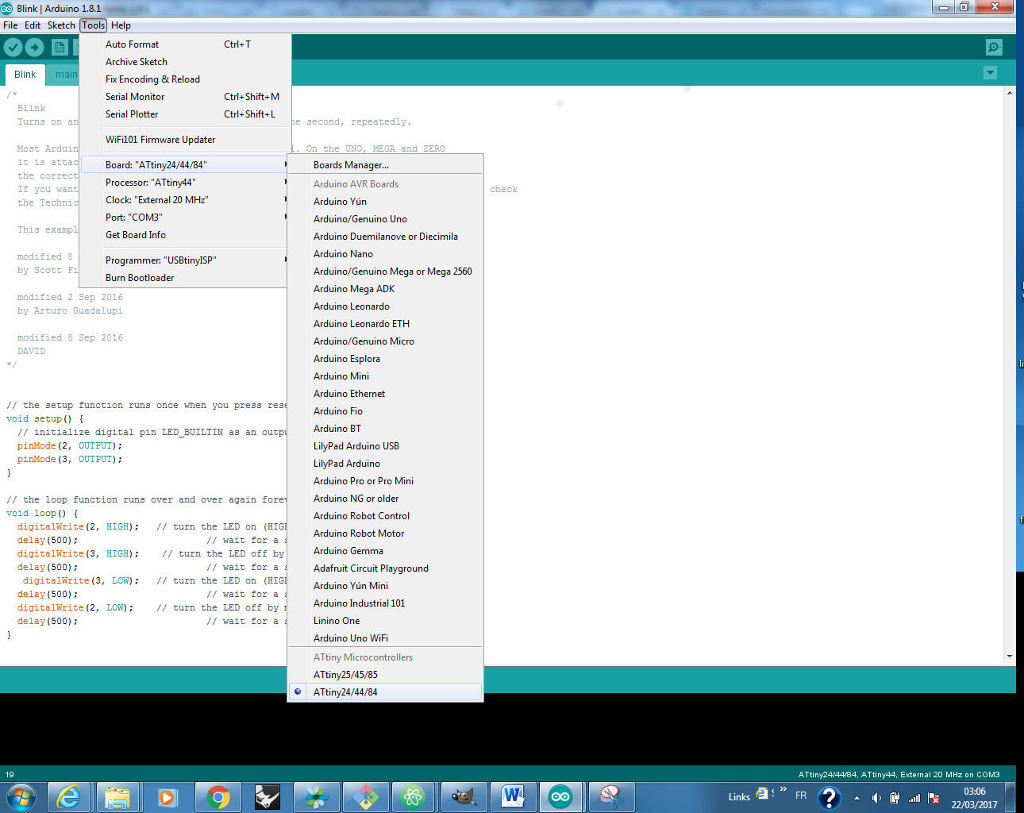Viewport: 1024px width, 813px height.
Task: Select Arduino Yún Mini board
Action: 385,586
